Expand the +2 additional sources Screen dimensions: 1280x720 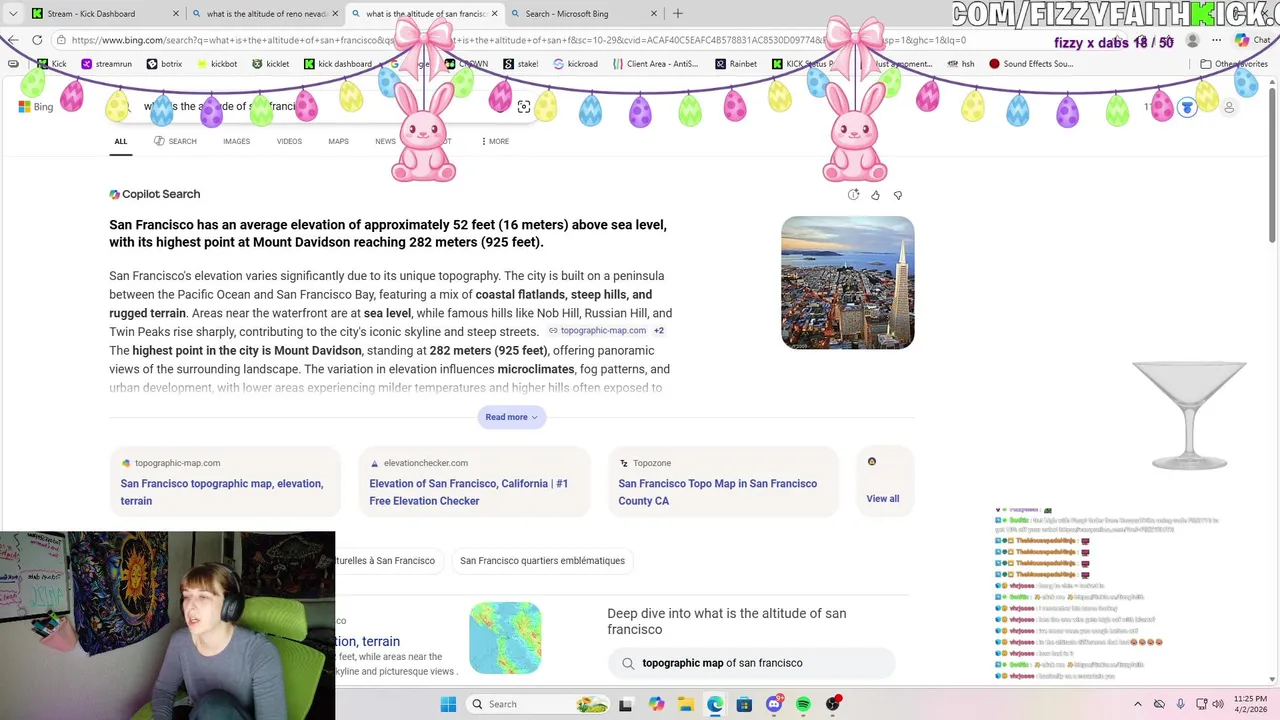click(659, 331)
